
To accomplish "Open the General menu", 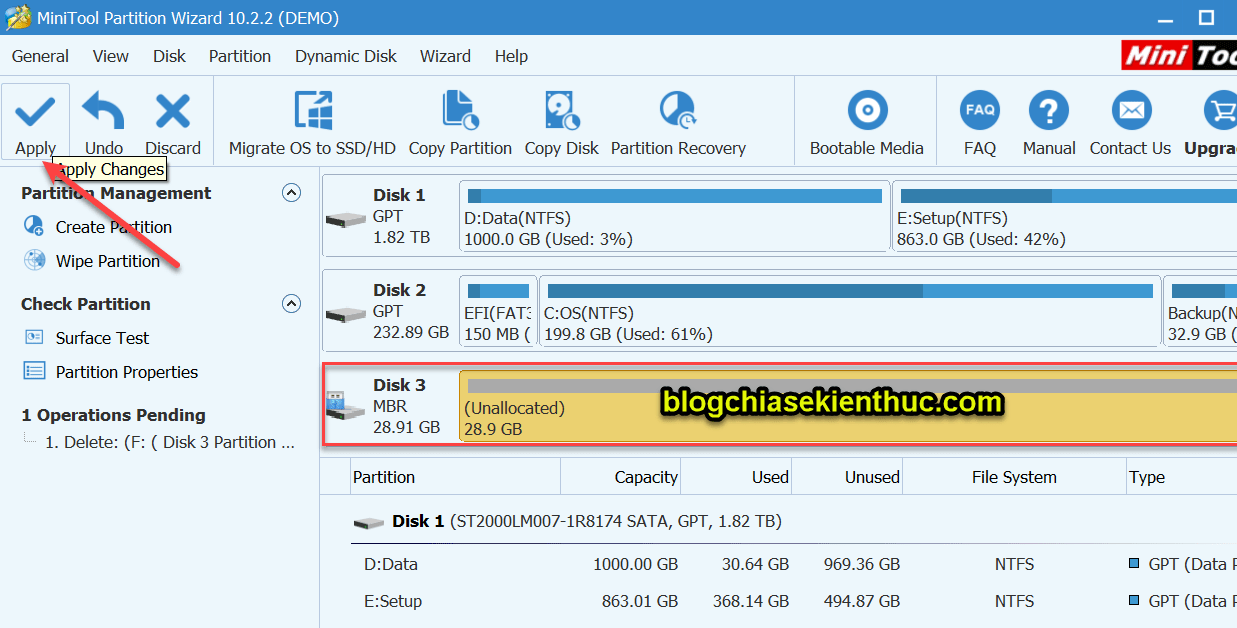I will click(40, 56).
